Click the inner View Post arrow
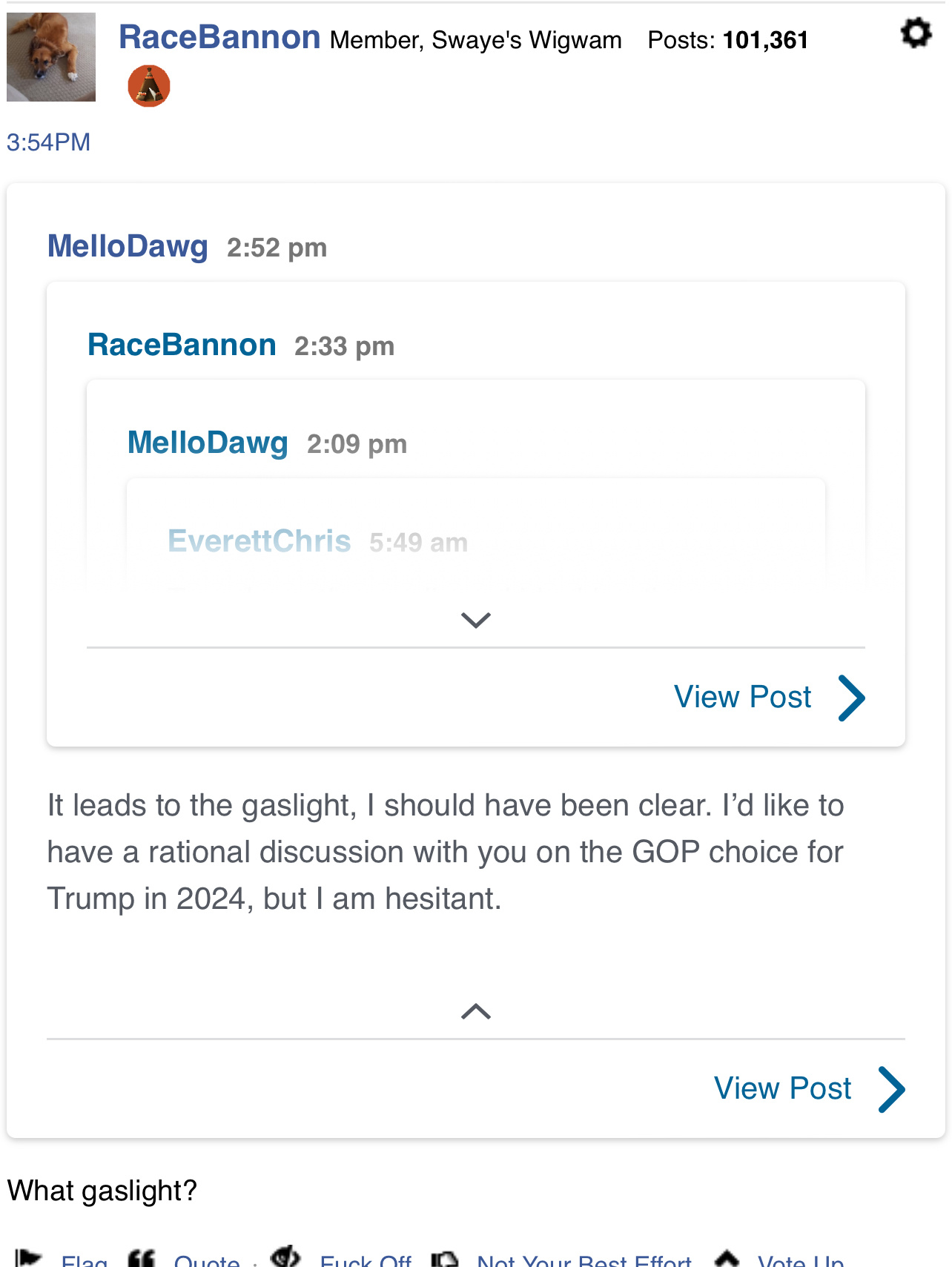 (852, 698)
